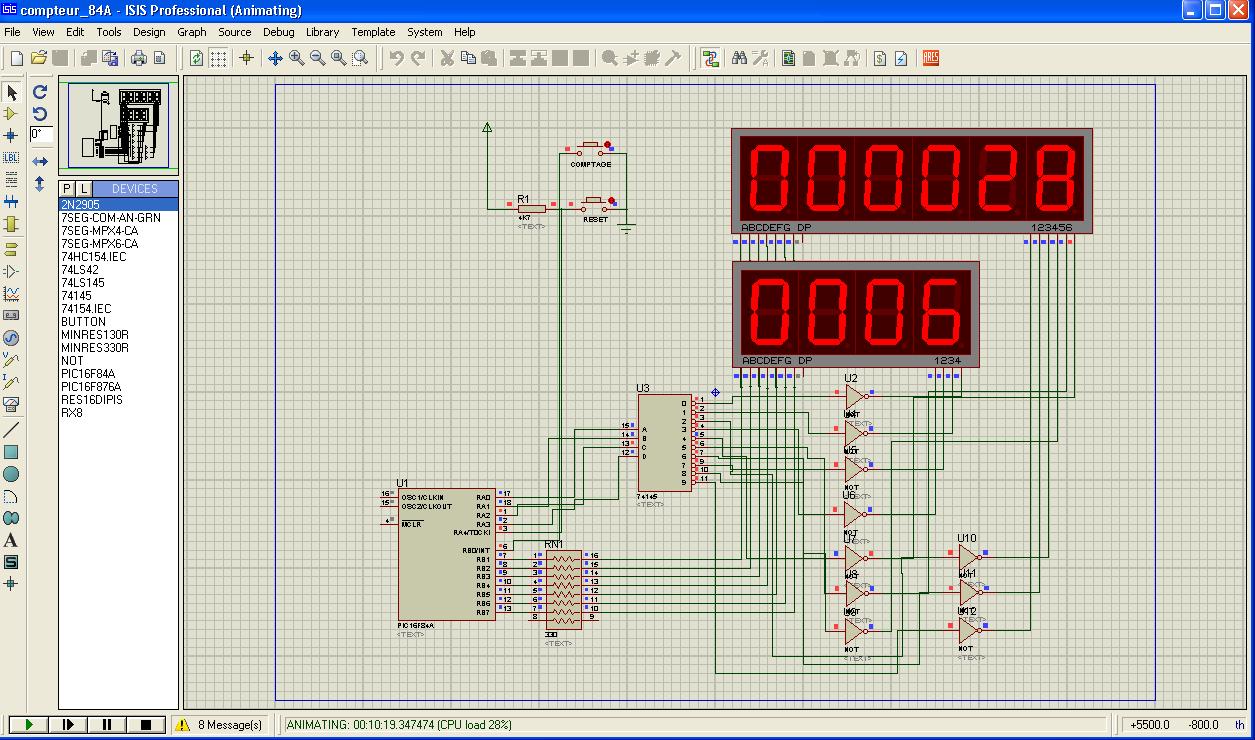Open the Bill of Materials report icon
This screenshot has height=740, width=1255.
[x=880, y=59]
